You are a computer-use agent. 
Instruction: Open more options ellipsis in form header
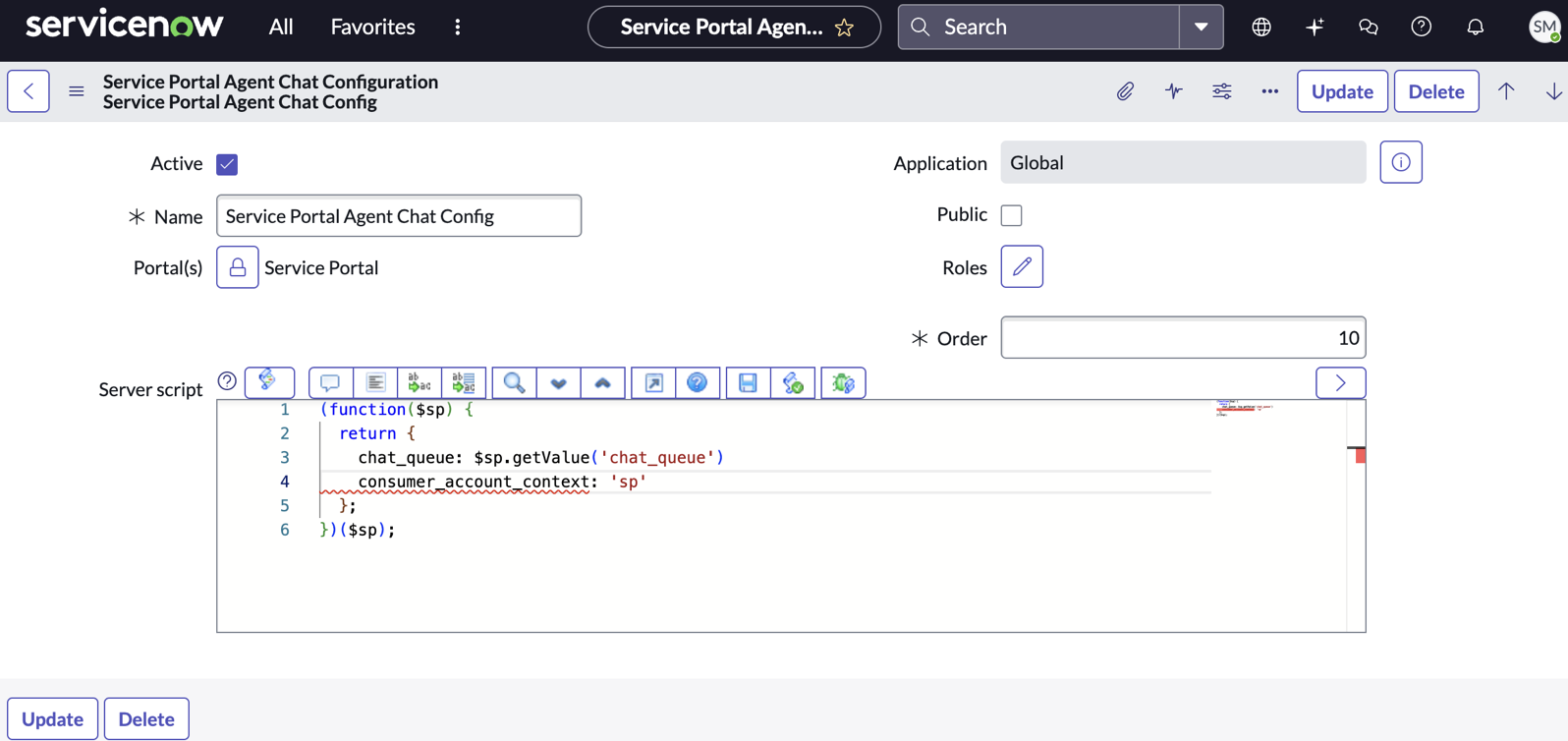(1269, 91)
